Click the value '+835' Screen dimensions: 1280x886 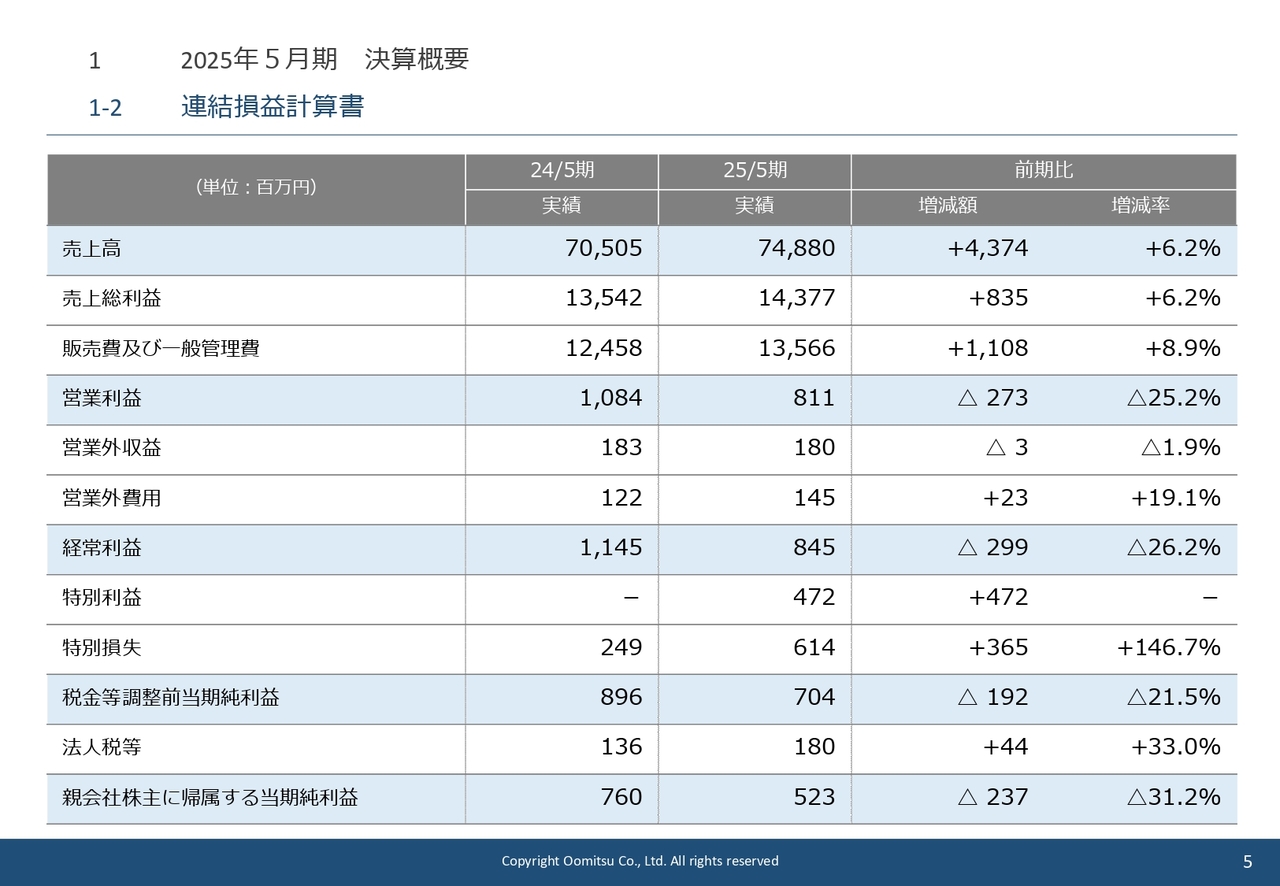(x=998, y=298)
